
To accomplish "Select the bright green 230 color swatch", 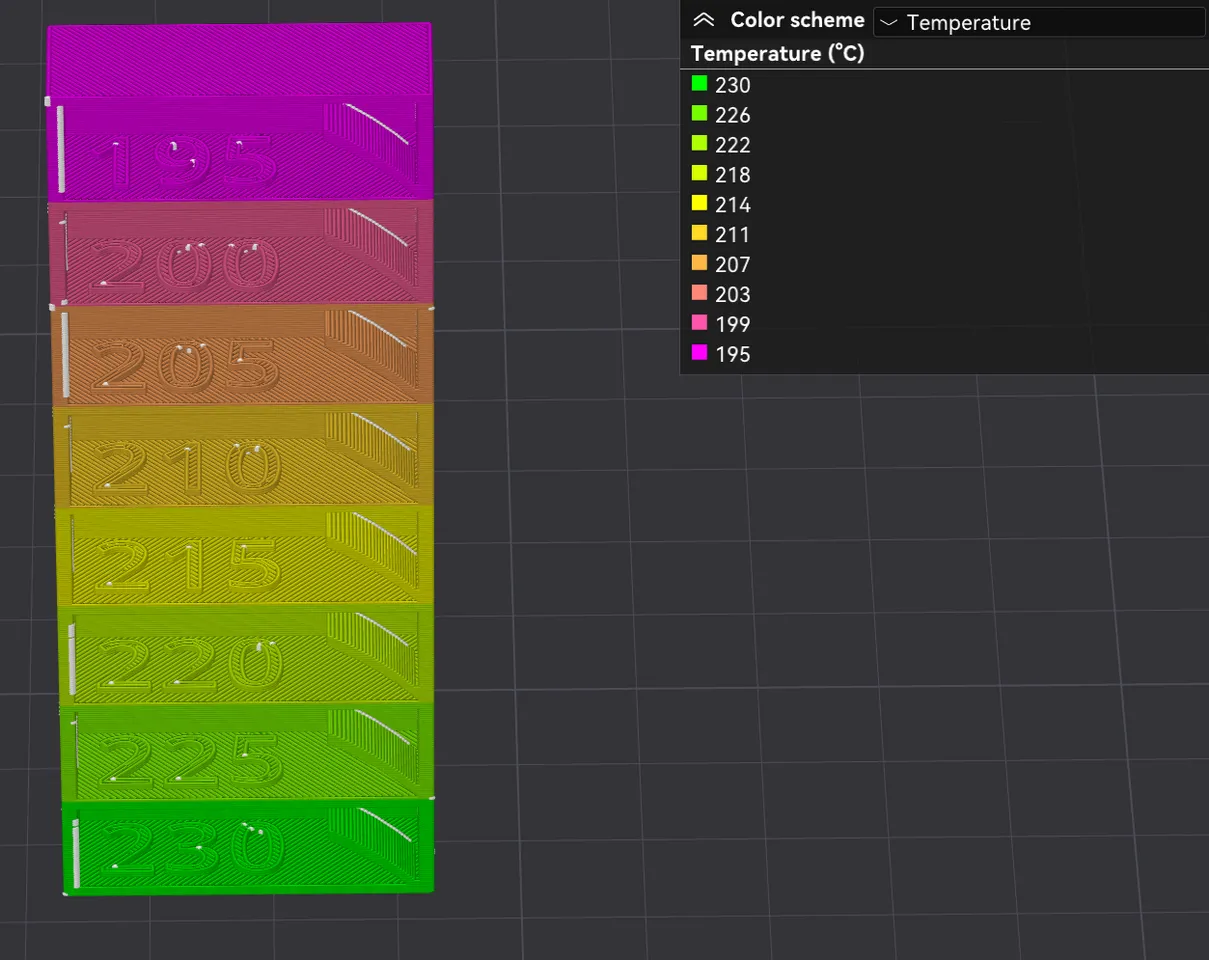I will [x=699, y=84].
